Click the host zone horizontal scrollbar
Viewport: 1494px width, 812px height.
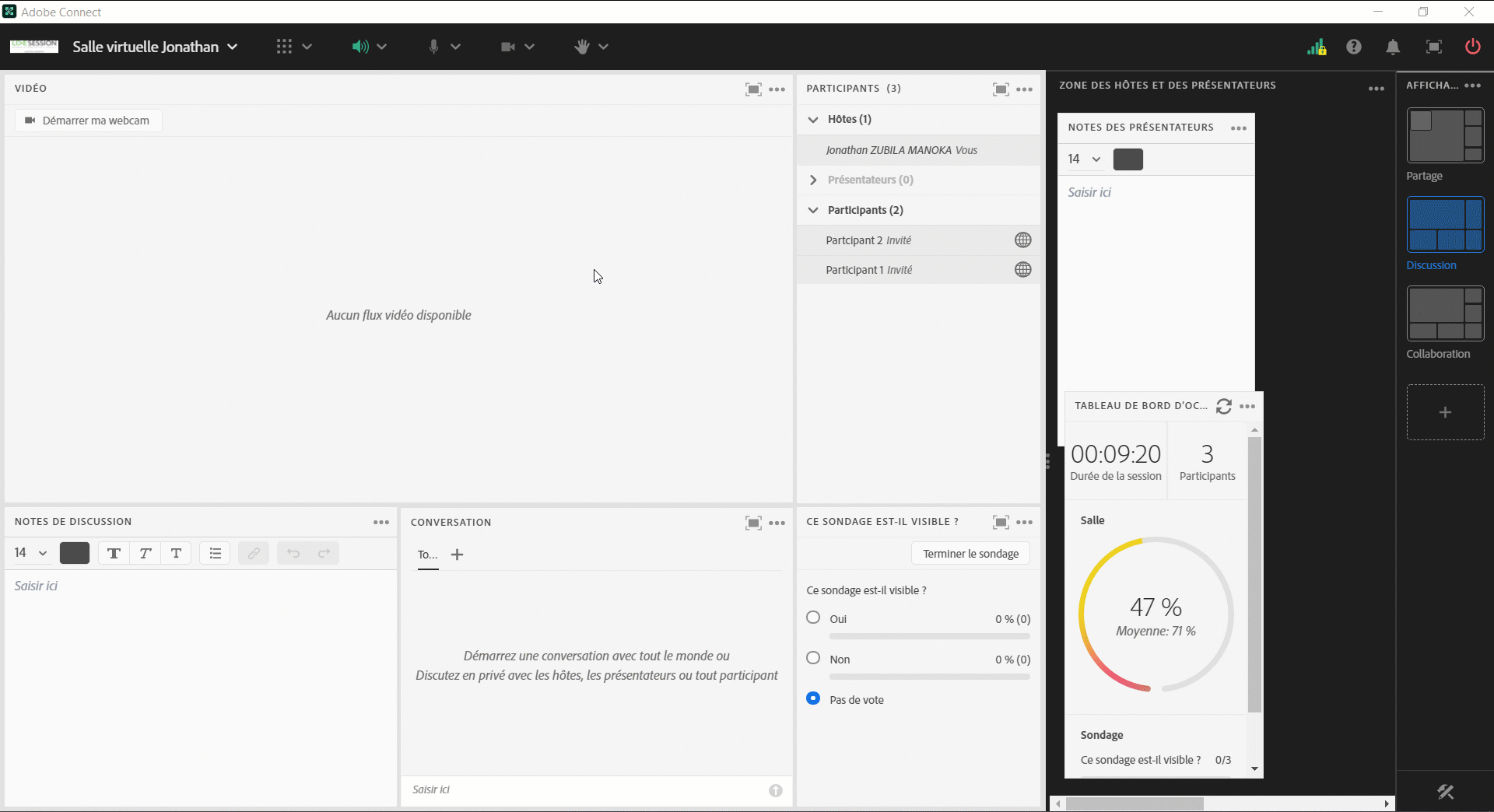click(1135, 803)
